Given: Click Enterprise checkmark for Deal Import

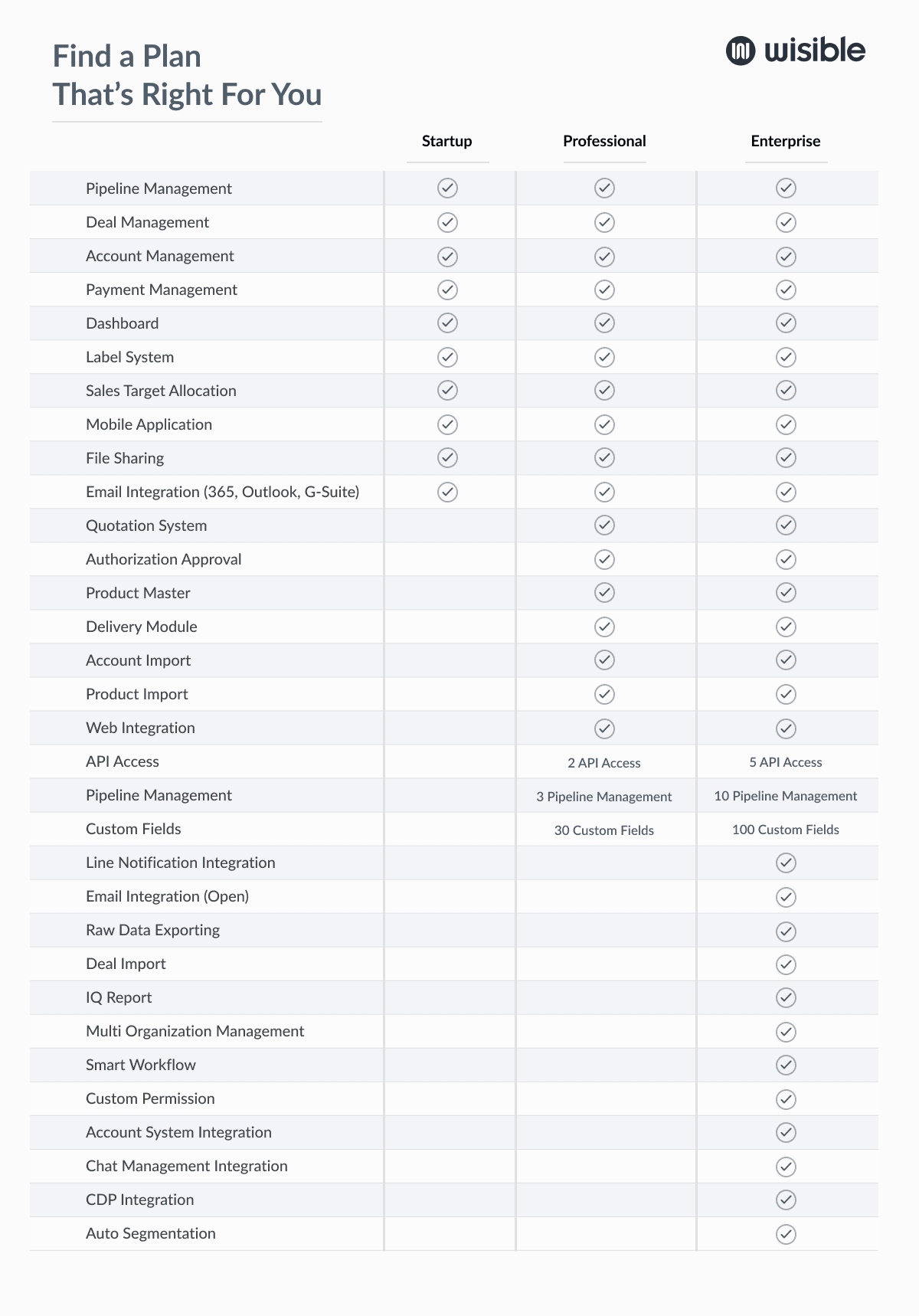Looking at the screenshot, I should point(786,964).
